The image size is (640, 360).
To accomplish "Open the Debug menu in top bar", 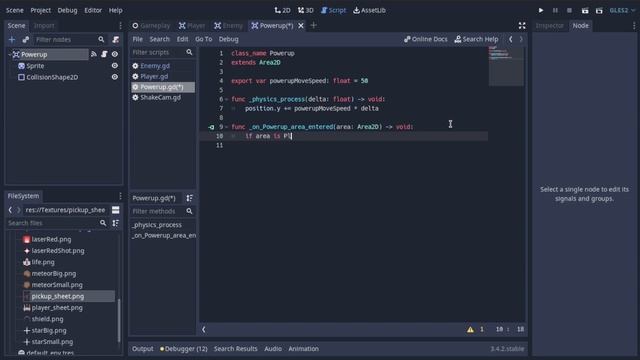I will tap(67, 10).
